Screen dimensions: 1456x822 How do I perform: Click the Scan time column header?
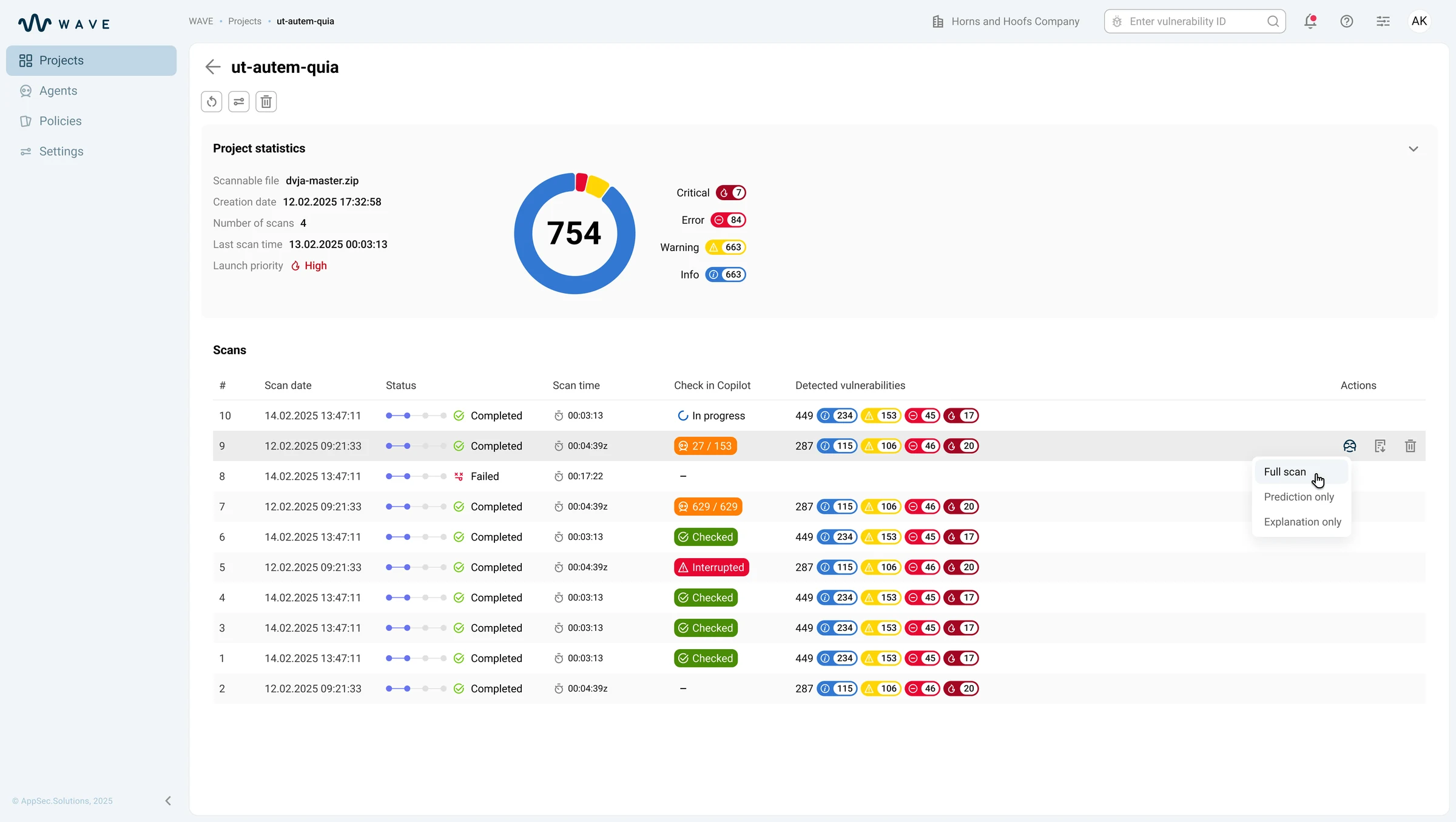tap(576, 385)
